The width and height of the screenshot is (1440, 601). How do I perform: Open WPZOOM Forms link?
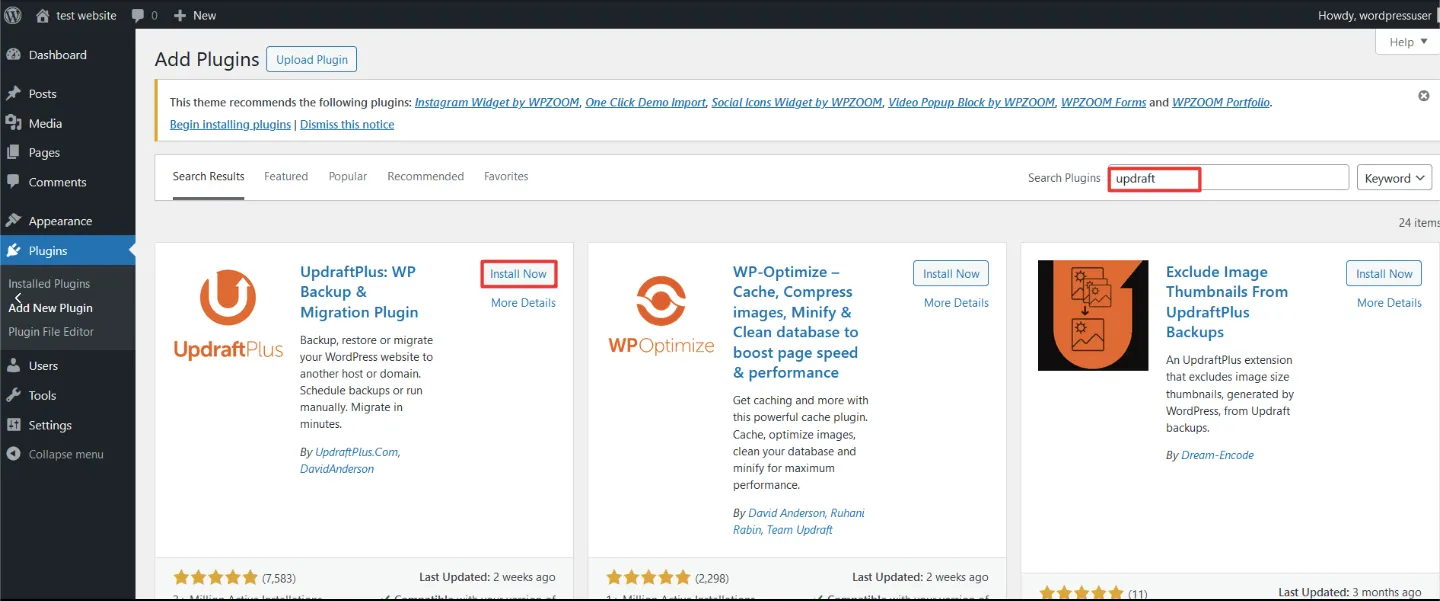(1104, 102)
